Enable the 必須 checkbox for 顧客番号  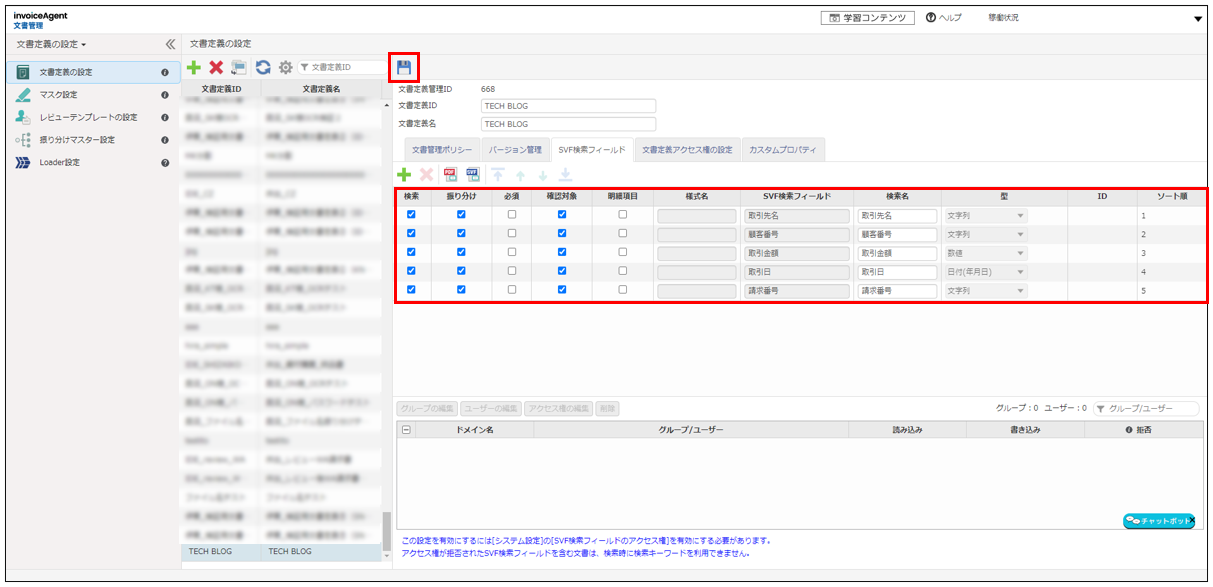point(512,233)
